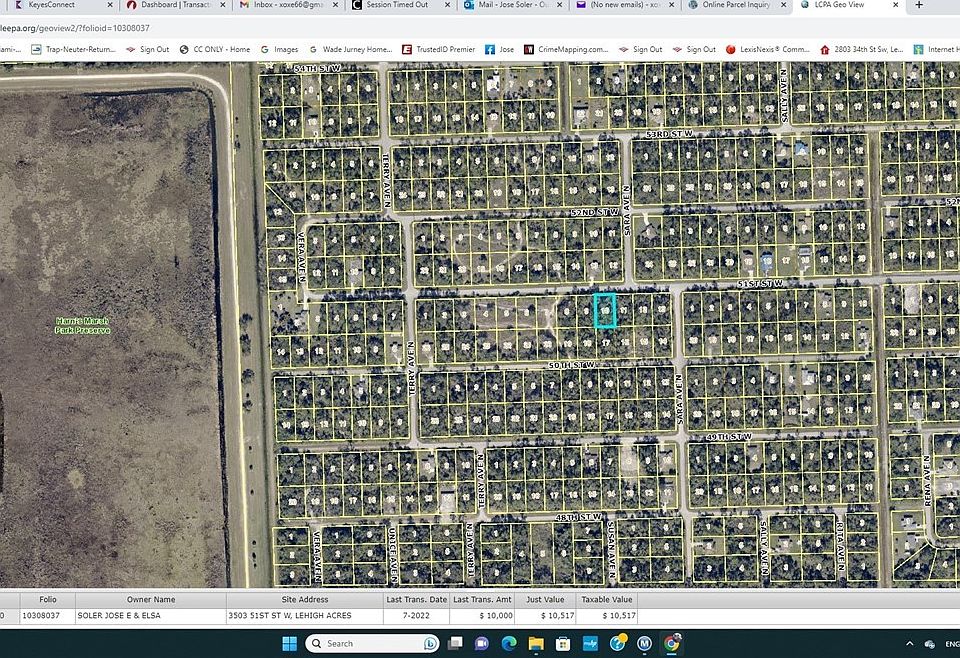Screen dimensions: 960x658
Task: Click the taskbar Search box
Action: pyautogui.click(x=372, y=643)
